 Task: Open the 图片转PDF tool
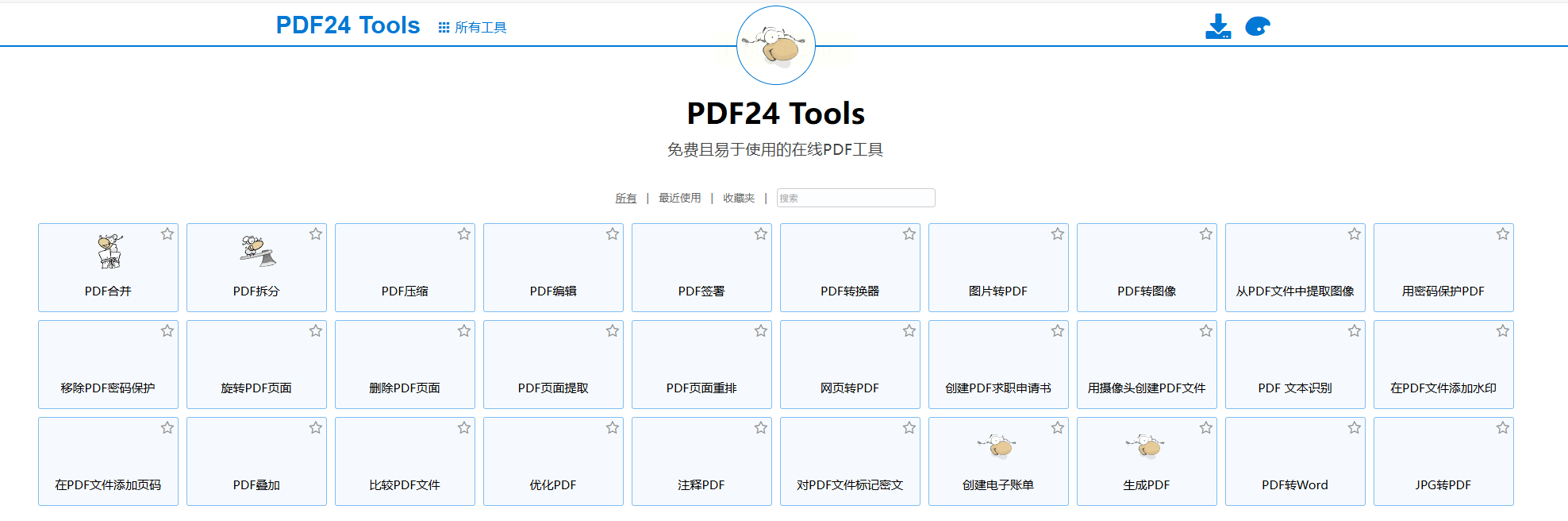coord(998,268)
